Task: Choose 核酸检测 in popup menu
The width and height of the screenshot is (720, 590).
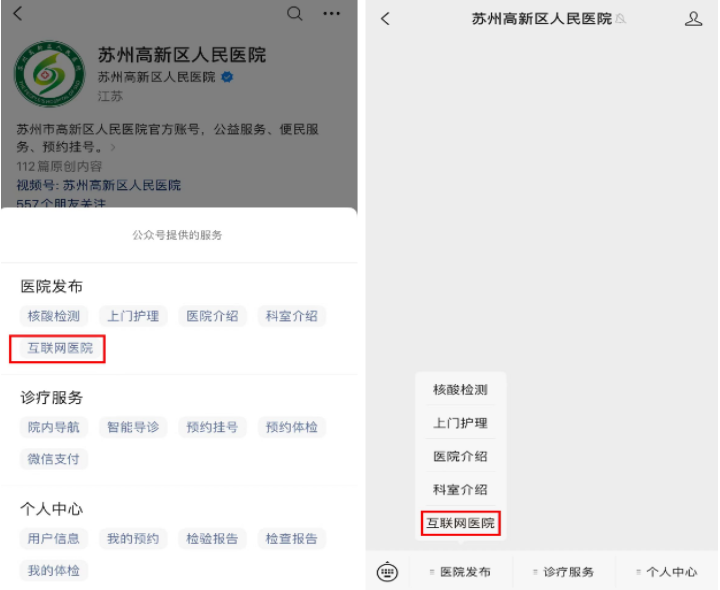Action: click(461, 390)
